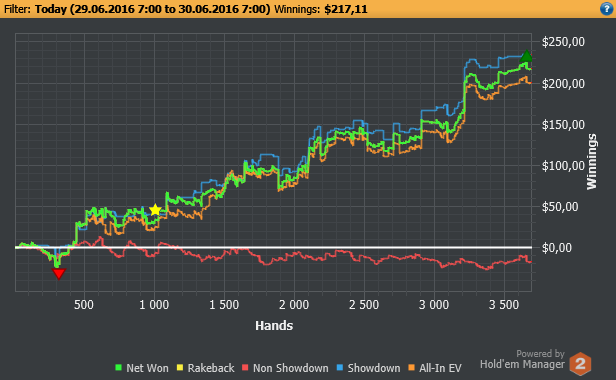Click the 500 hands axis label
This screenshot has width=616, height=380.
84,305
